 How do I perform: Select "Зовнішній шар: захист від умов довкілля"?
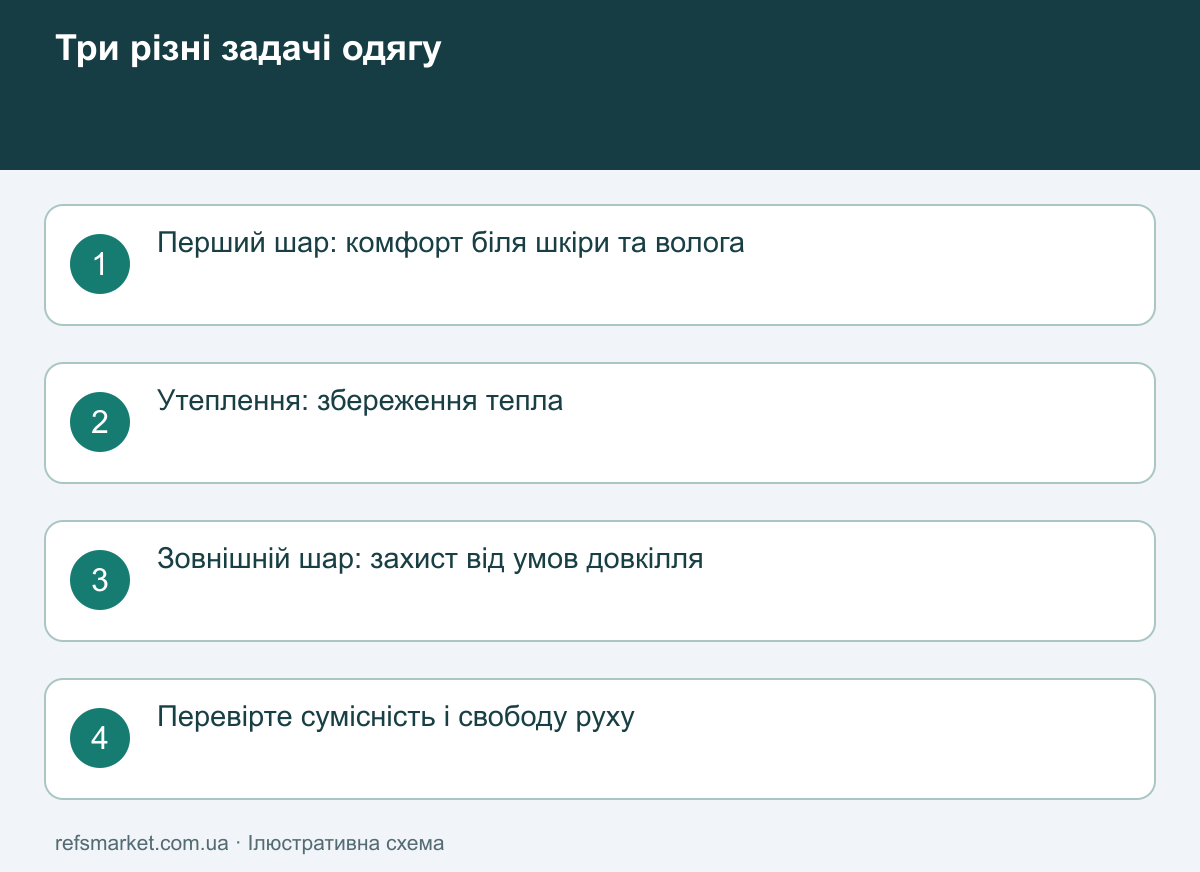430,559
